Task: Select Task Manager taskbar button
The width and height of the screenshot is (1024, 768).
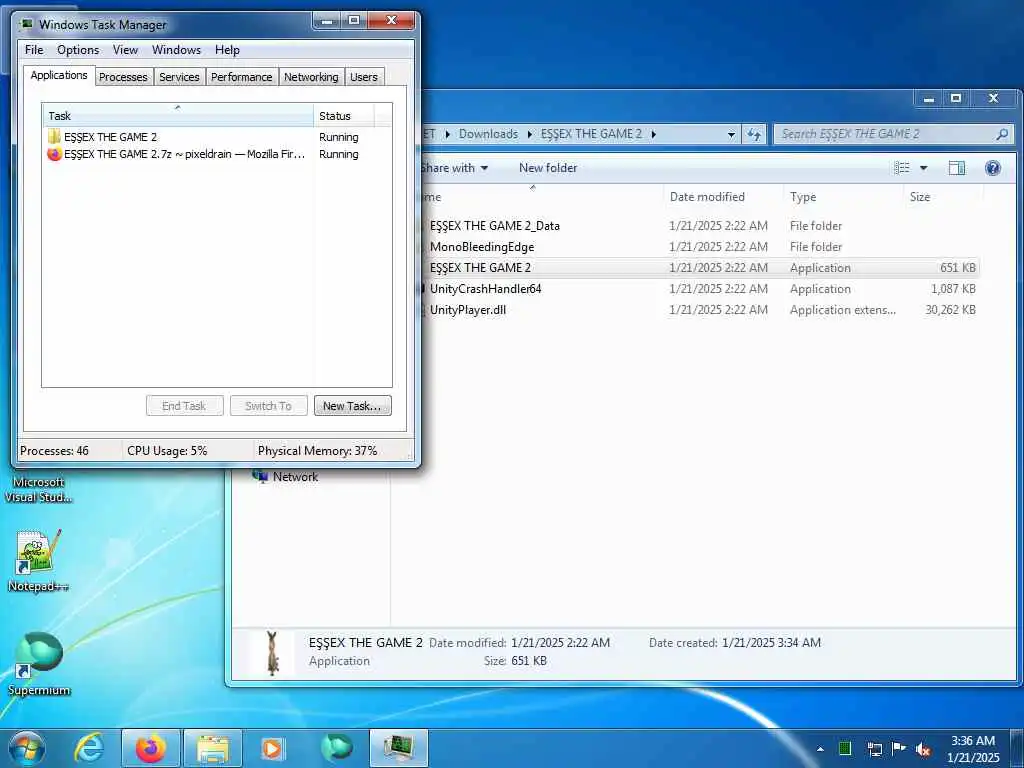Action: pyautogui.click(x=399, y=749)
